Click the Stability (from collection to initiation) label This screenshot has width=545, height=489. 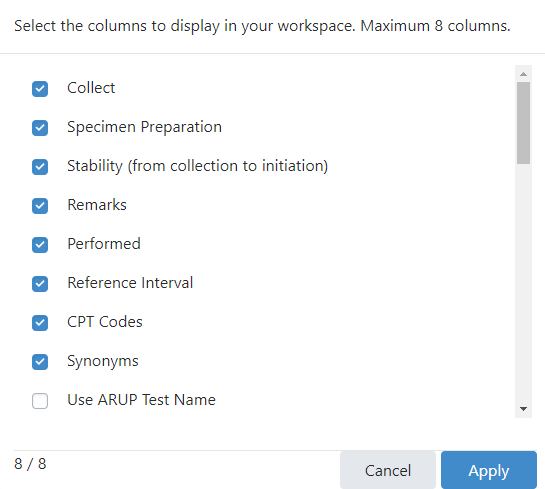tap(197, 166)
